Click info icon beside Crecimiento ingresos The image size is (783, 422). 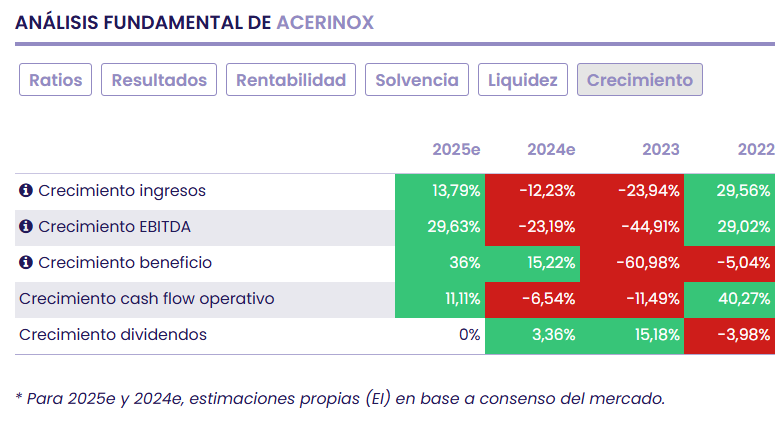pyautogui.click(x=26, y=191)
